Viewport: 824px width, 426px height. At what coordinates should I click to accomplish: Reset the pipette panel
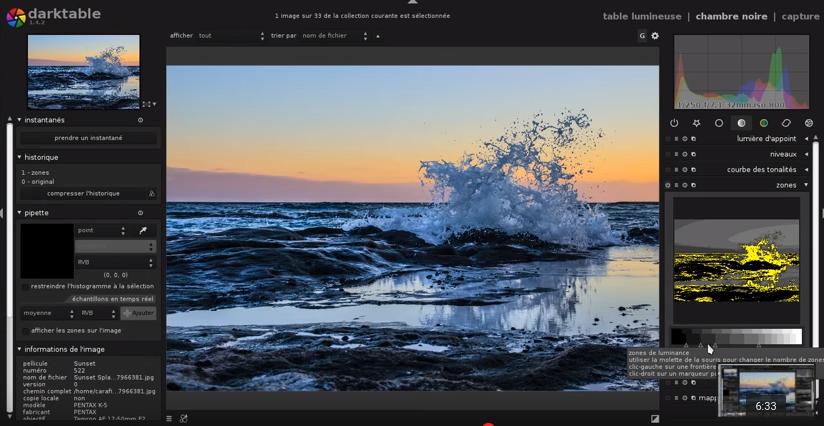click(x=140, y=213)
